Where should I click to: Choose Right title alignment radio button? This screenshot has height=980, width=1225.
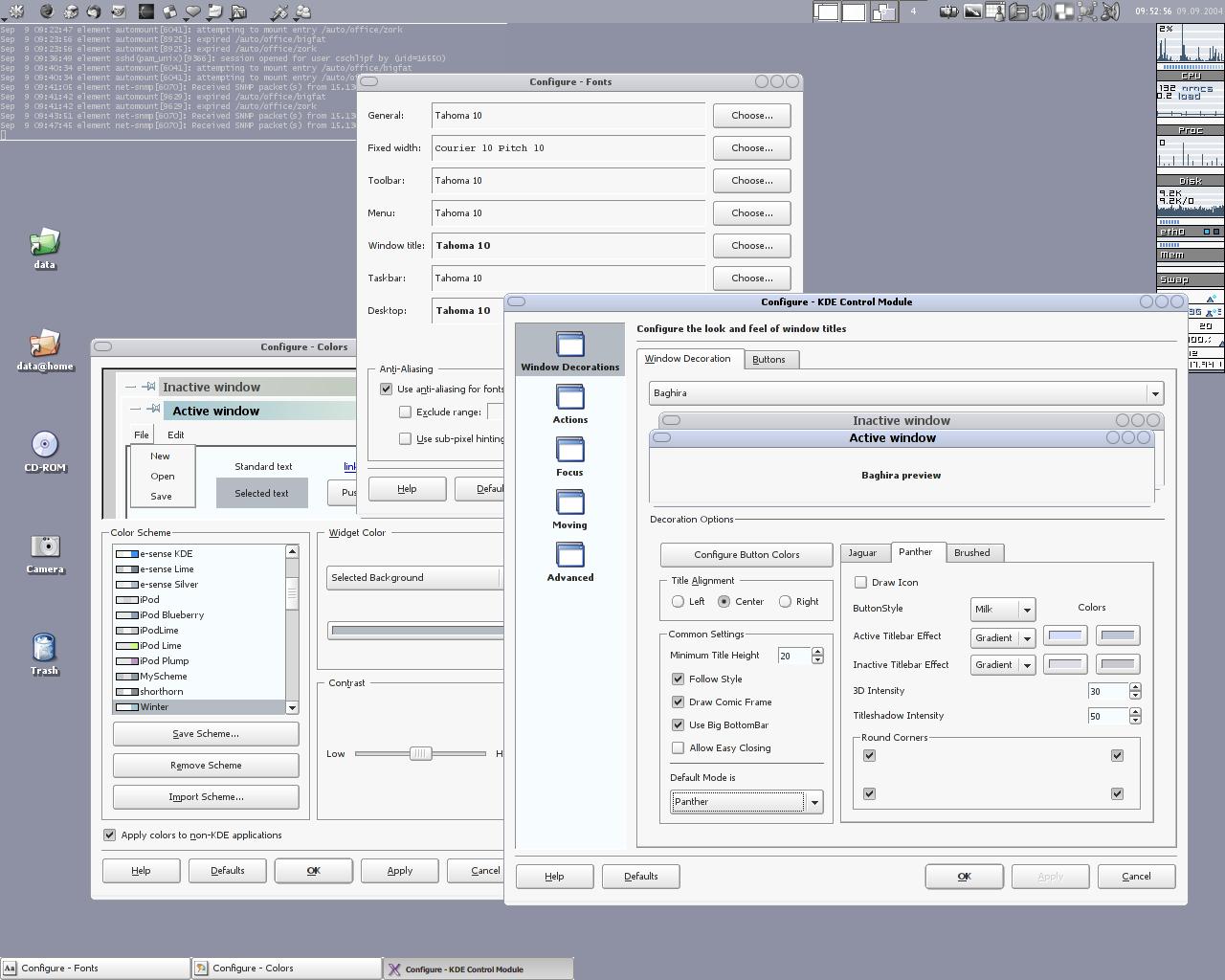click(x=785, y=601)
